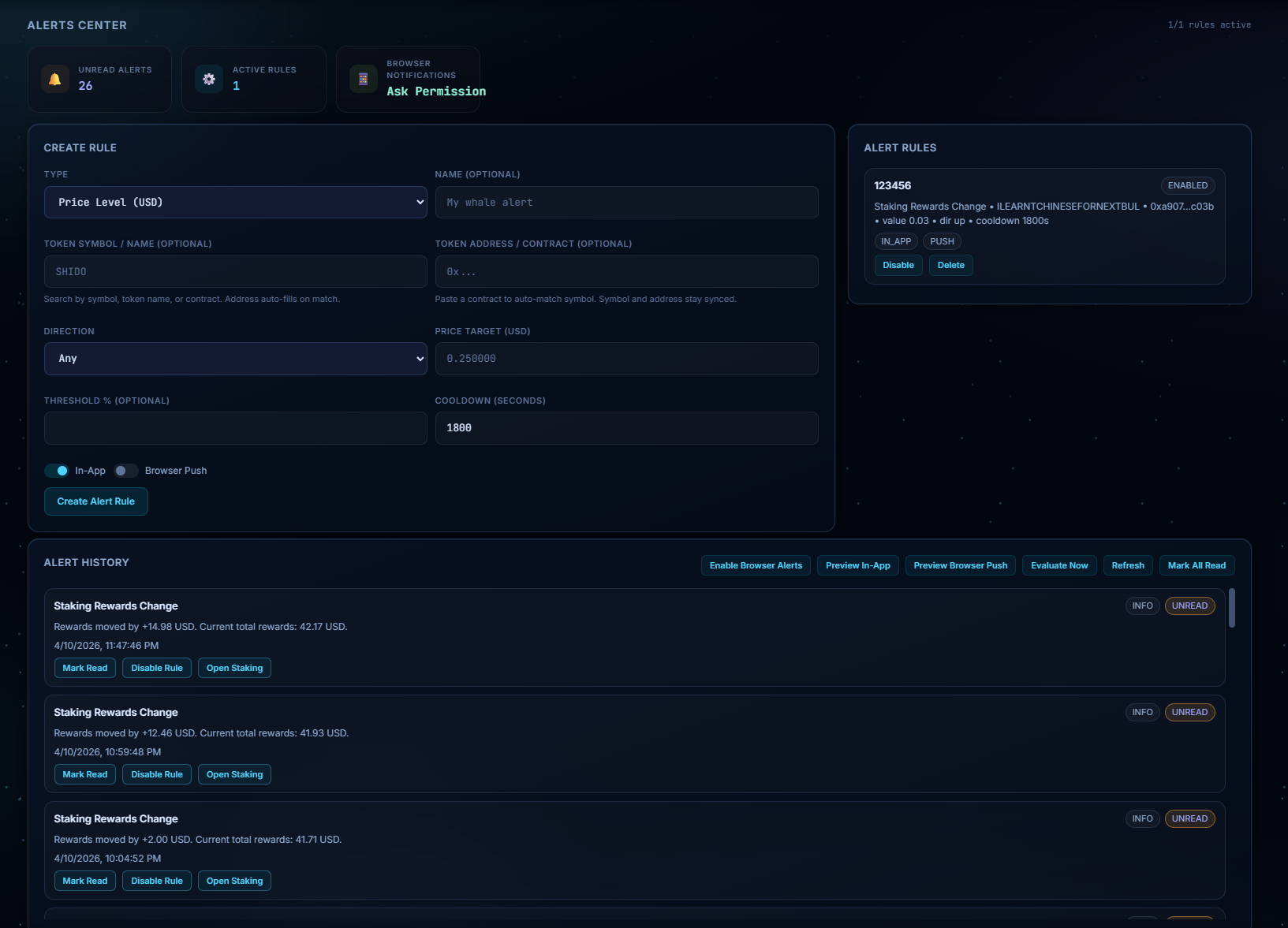The width and height of the screenshot is (1288, 928).
Task: Click Enable Browser Alerts
Action: coord(755,565)
